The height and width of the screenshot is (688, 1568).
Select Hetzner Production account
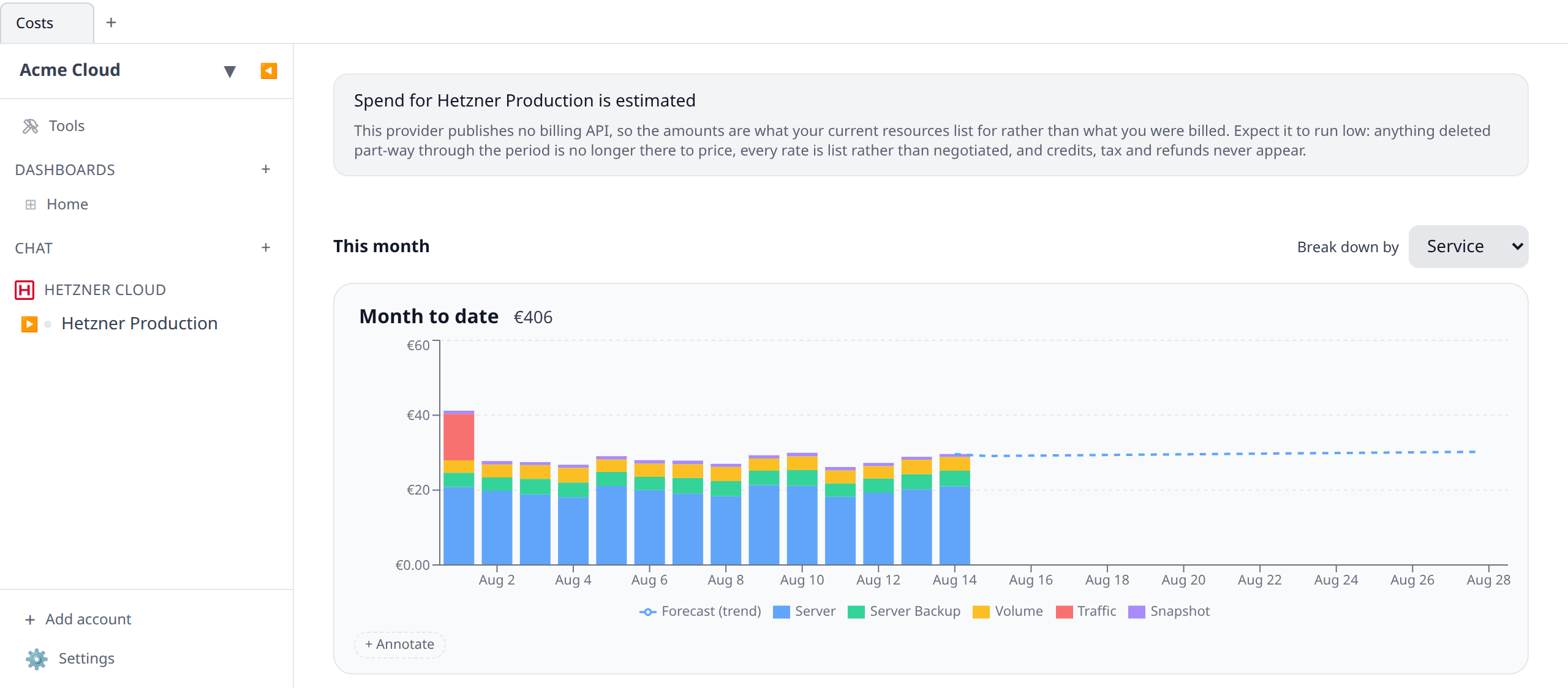pyautogui.click(x=139, y=323)
